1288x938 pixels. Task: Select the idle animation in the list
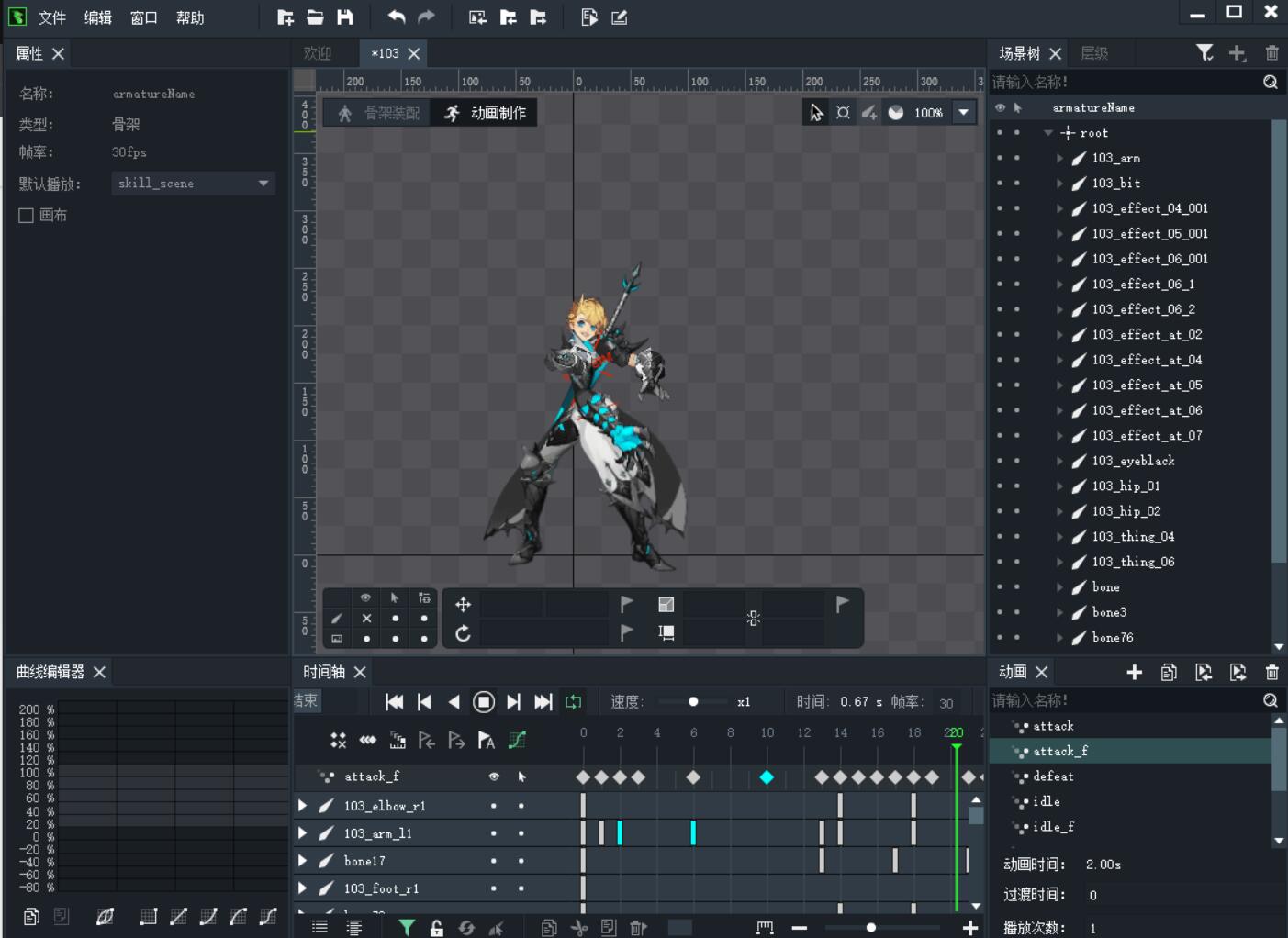point(1047,801)
